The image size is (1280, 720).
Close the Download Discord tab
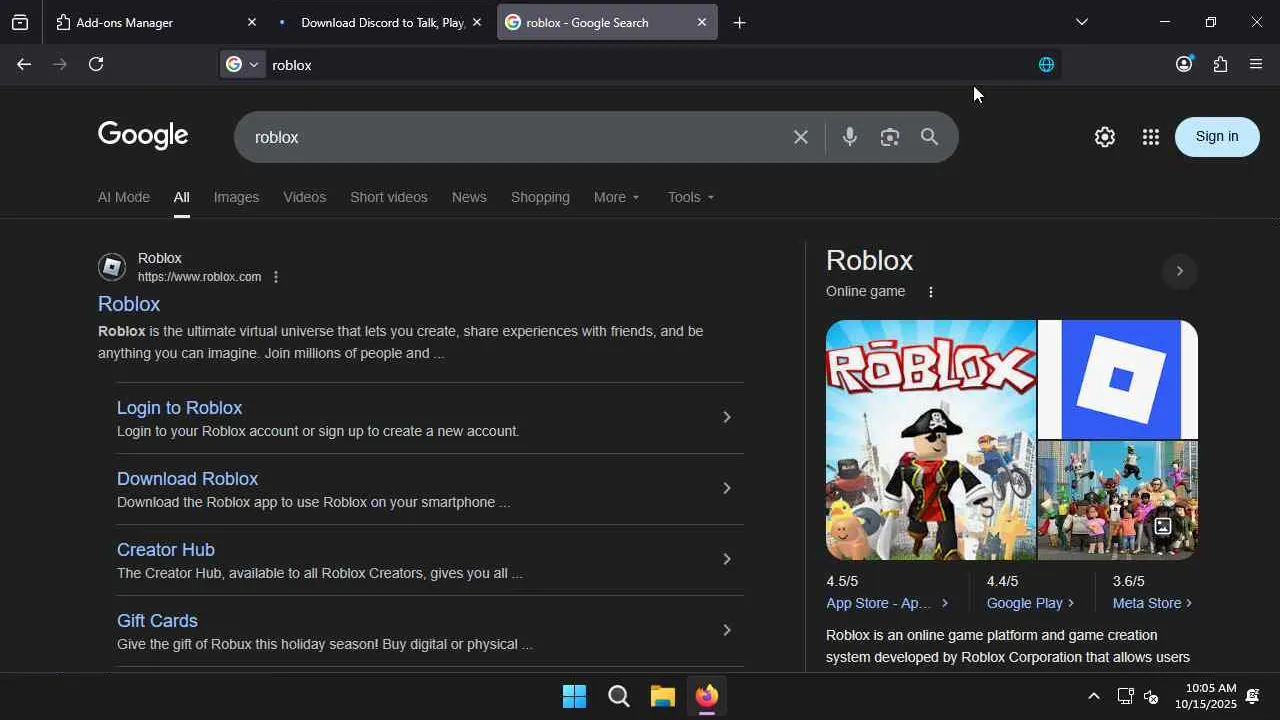(x=476, y=22)
